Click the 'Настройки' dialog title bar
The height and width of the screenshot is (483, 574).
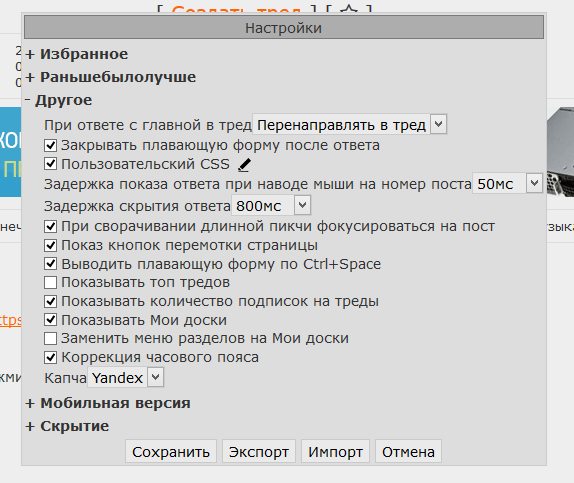coord(284,27)
